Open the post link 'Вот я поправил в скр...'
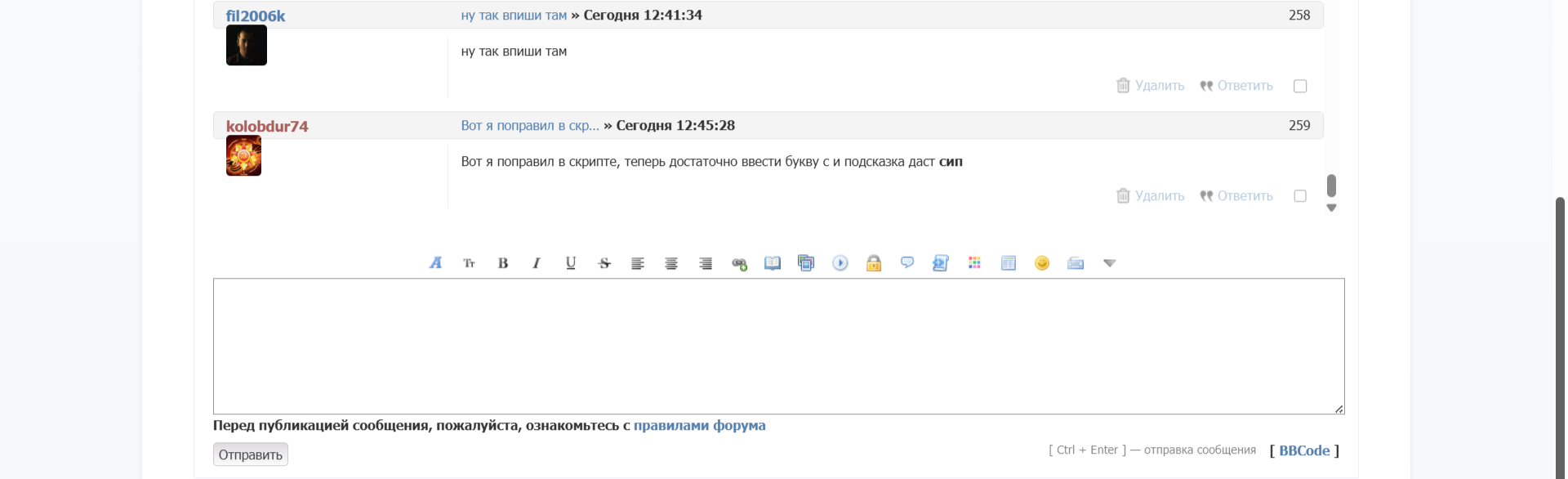This screenshot has height=479, width=1568. [530, 126]
